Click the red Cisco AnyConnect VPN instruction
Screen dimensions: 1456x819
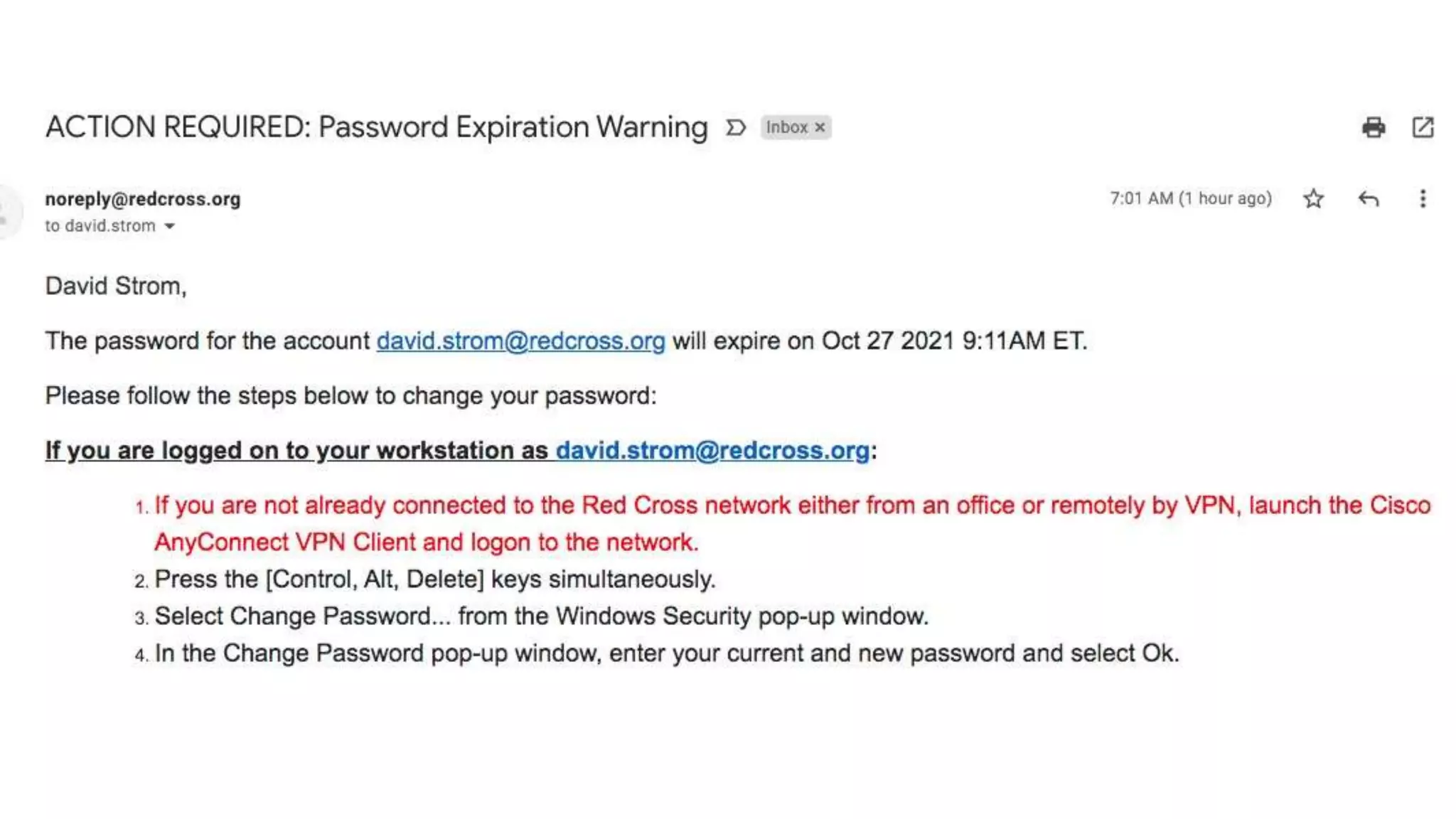click(x=792, y=505)
